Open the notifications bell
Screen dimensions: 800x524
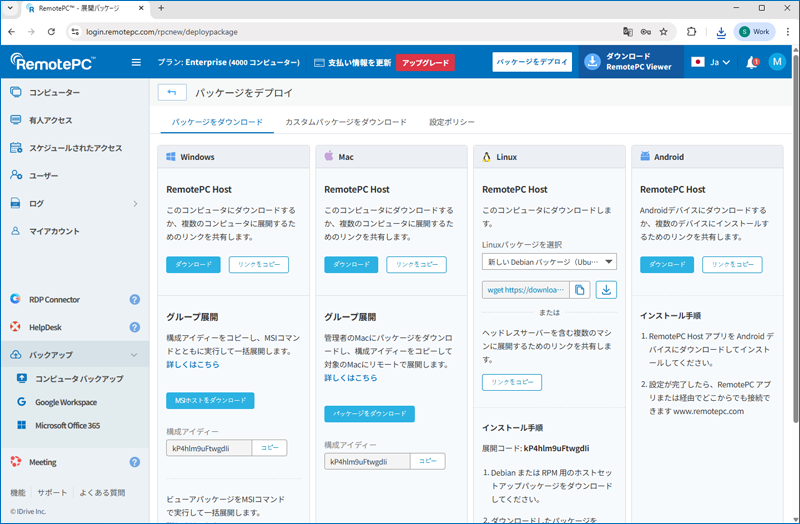[x=752, y=62]
